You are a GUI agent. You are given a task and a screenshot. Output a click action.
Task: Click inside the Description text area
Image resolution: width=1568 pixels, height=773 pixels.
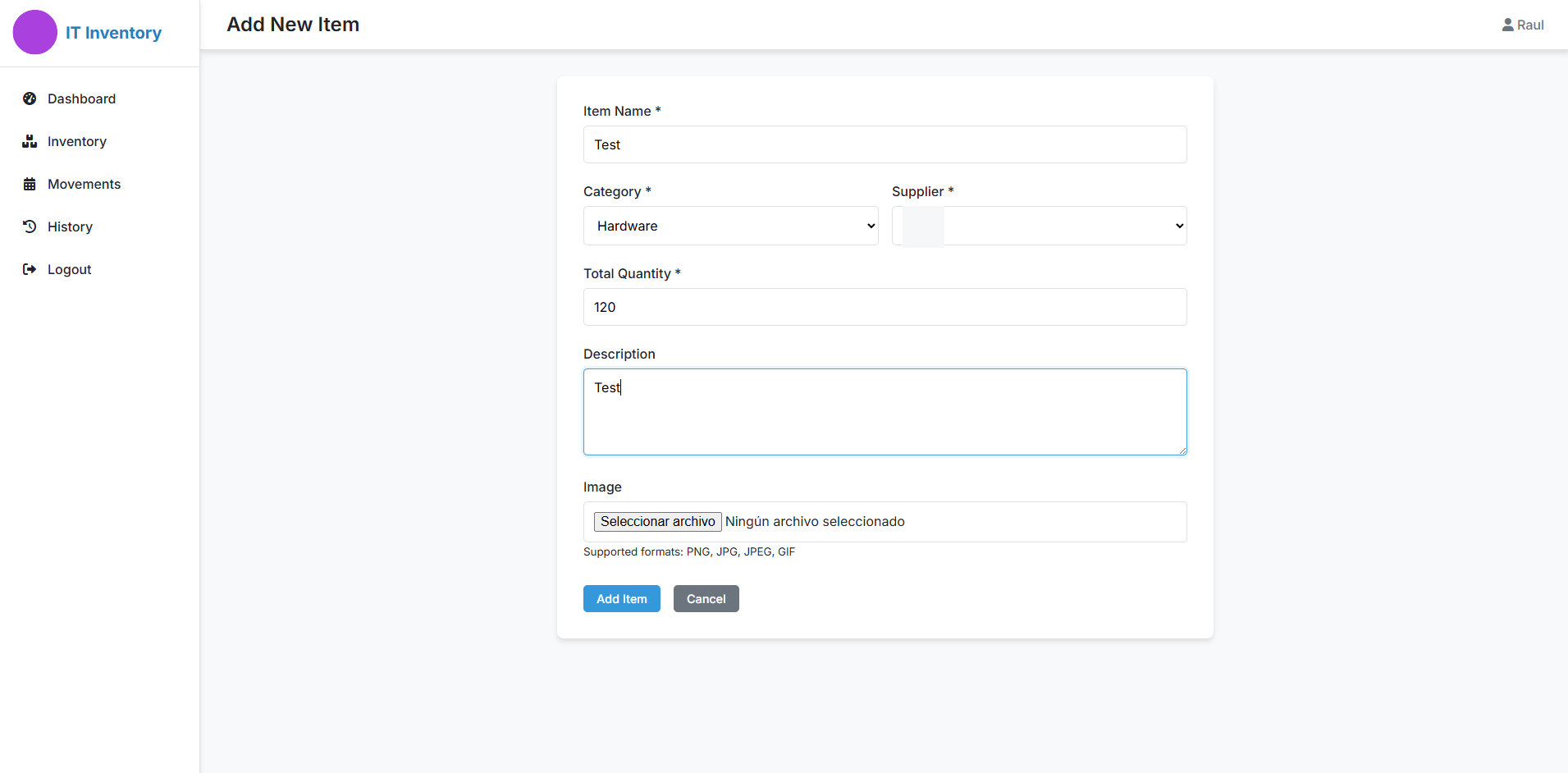885,412
